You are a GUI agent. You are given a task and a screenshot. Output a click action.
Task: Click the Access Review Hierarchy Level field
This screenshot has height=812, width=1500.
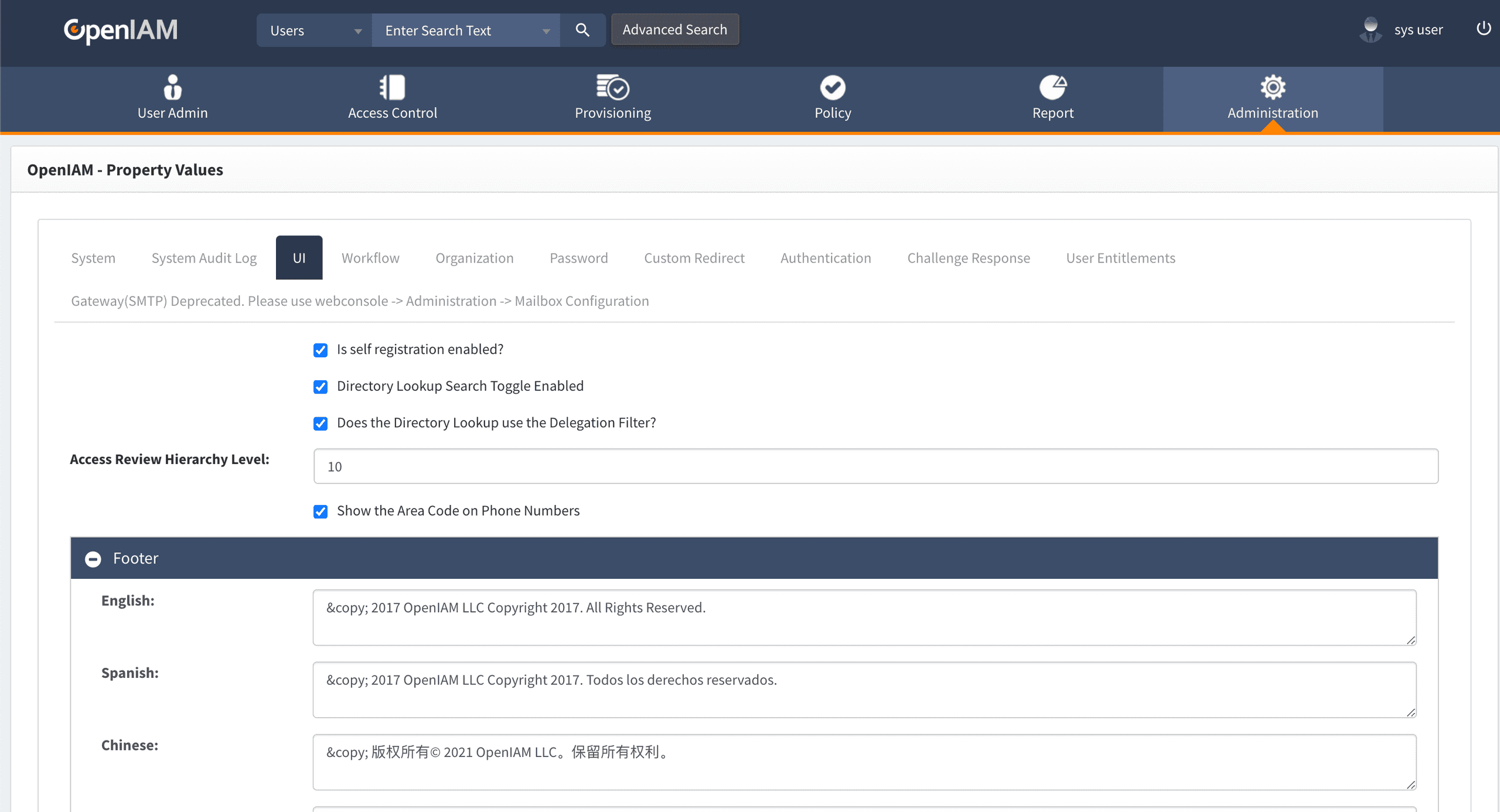pos(875,466)
